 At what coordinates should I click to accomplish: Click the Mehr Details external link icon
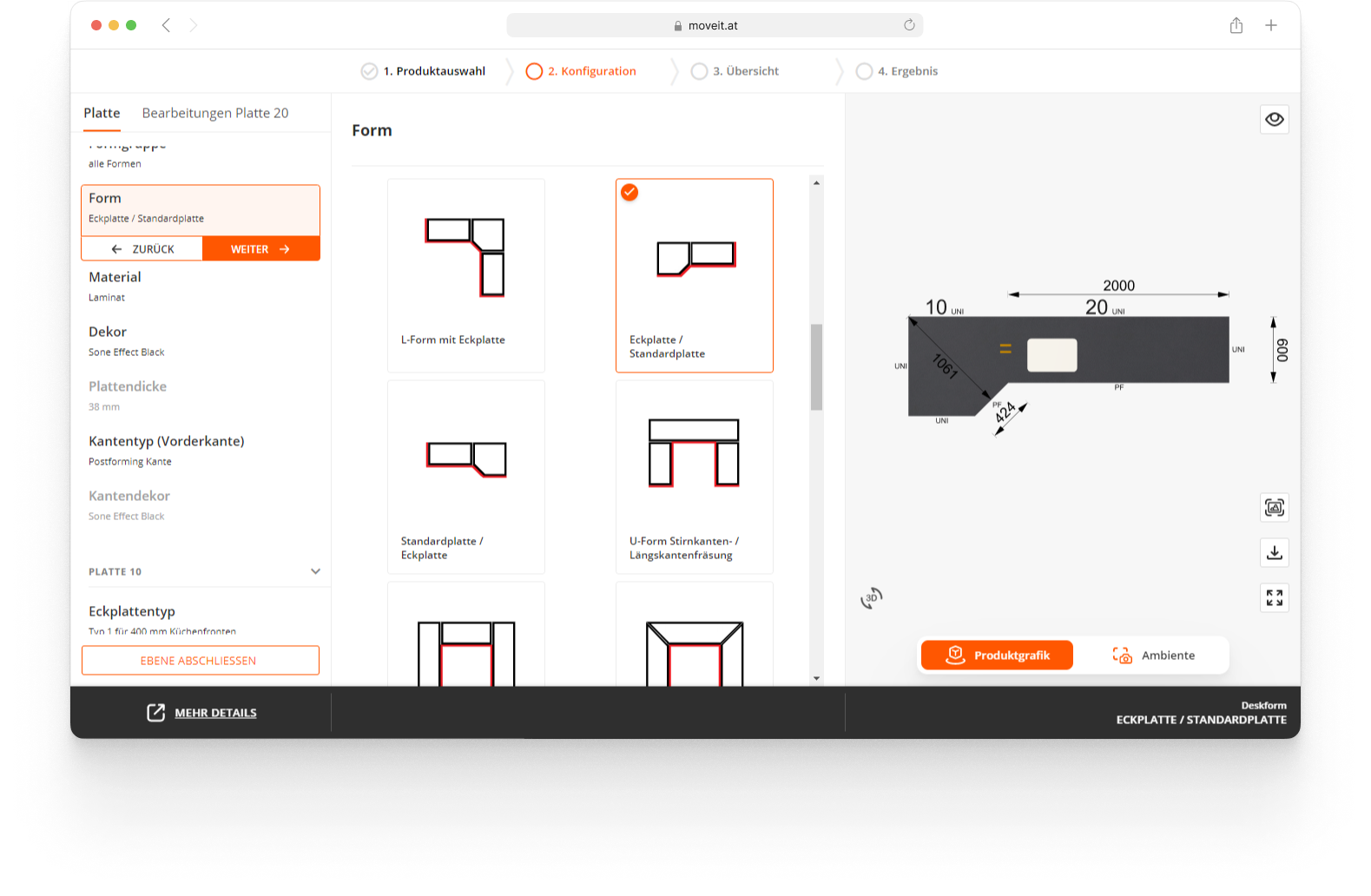[155, 713]
